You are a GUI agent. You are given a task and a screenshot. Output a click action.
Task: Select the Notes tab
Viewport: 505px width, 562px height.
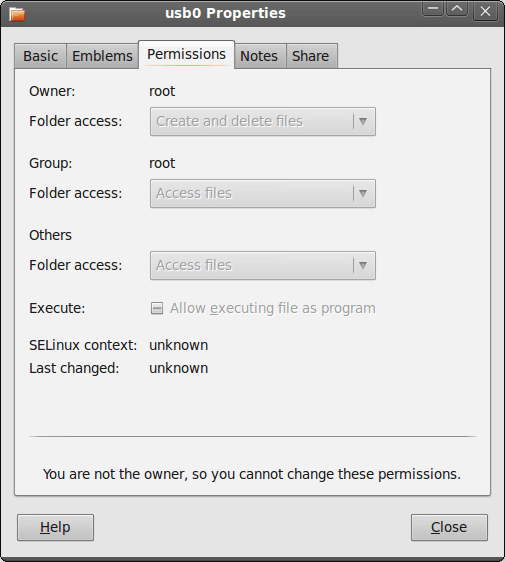pyautogui.click(x=259, y=56)
